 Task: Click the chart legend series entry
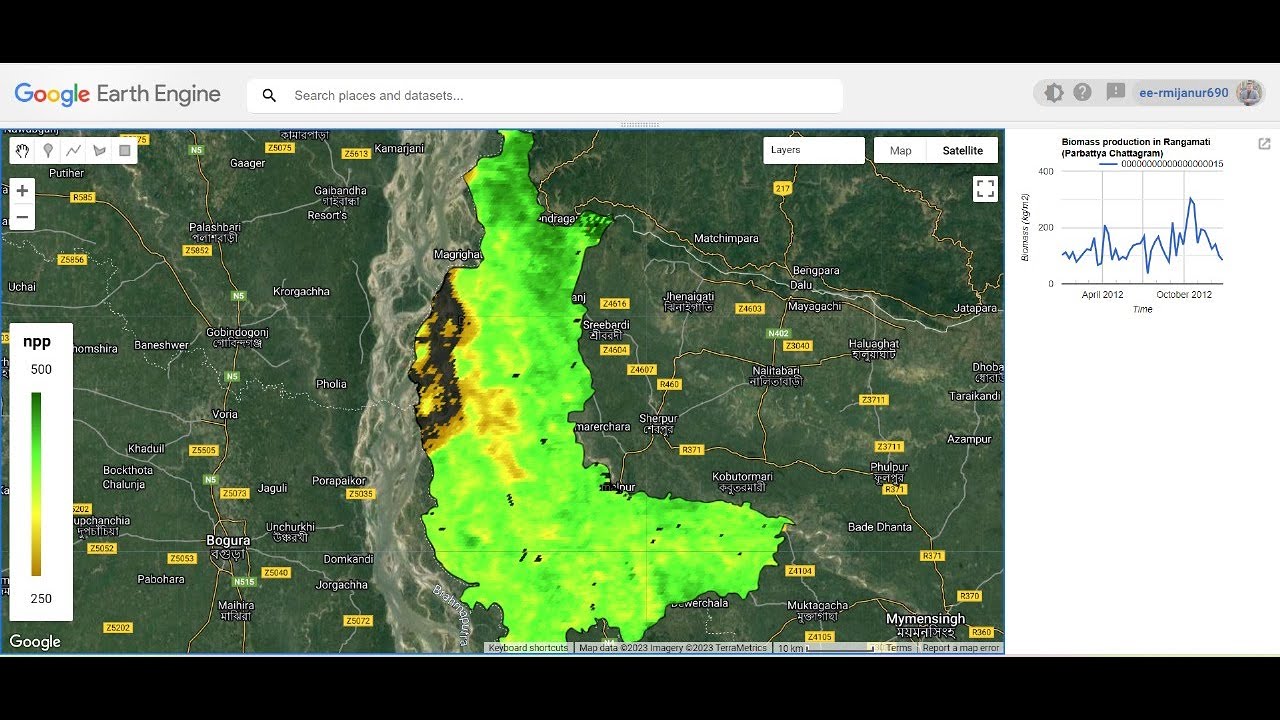pos(1161,163)
